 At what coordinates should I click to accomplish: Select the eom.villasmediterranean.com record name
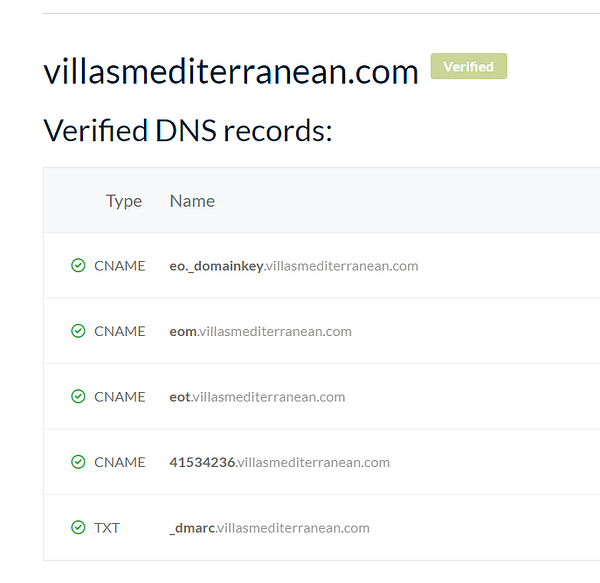(260, 331)
